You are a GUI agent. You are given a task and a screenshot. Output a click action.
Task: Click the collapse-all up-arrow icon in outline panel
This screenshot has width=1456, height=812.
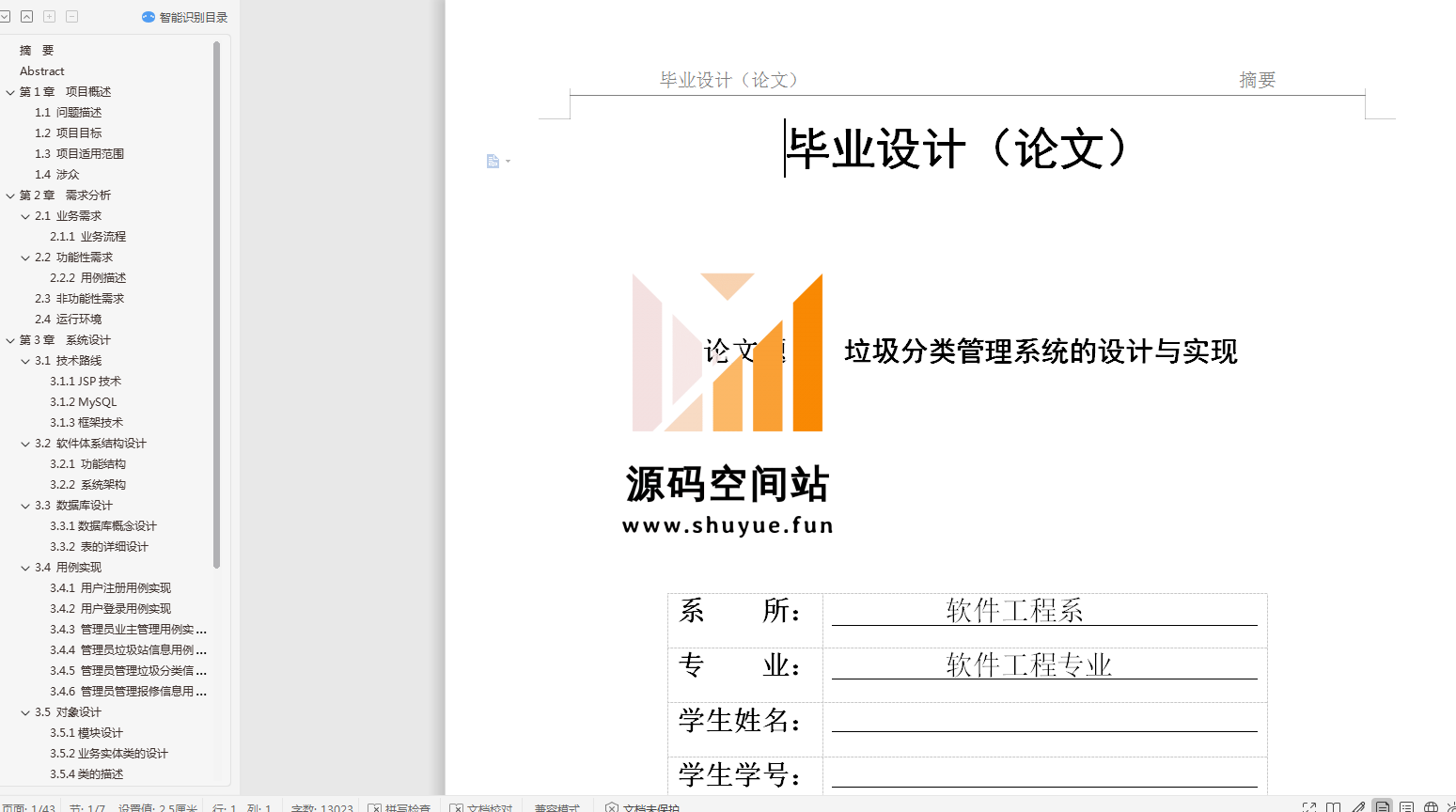(x=26, y=16)
